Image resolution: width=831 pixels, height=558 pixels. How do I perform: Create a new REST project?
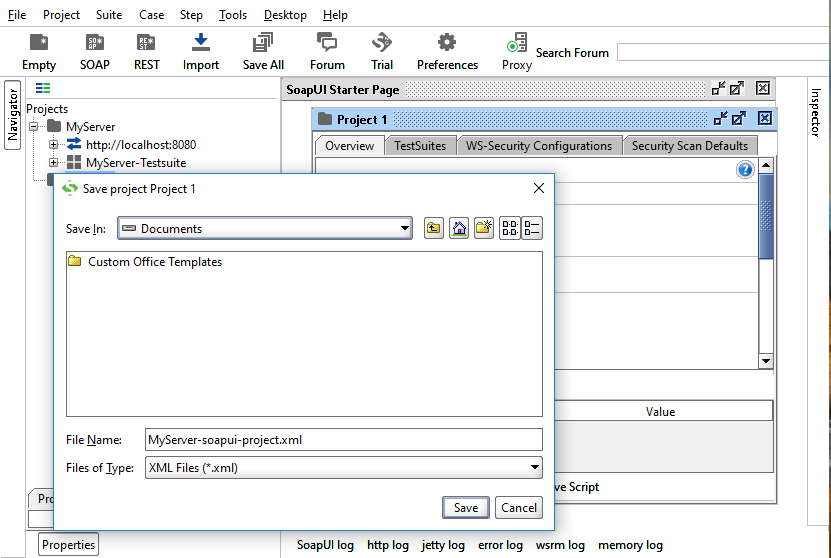146,51
